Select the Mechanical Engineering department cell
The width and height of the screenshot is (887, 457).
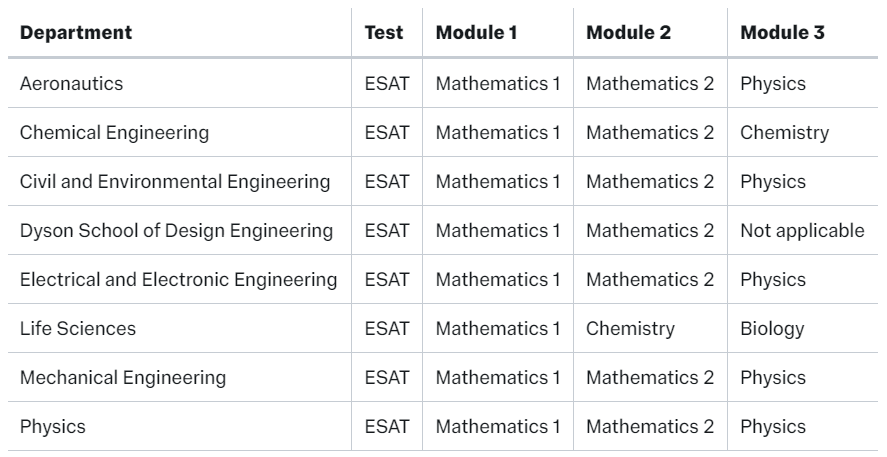point(123,378)
